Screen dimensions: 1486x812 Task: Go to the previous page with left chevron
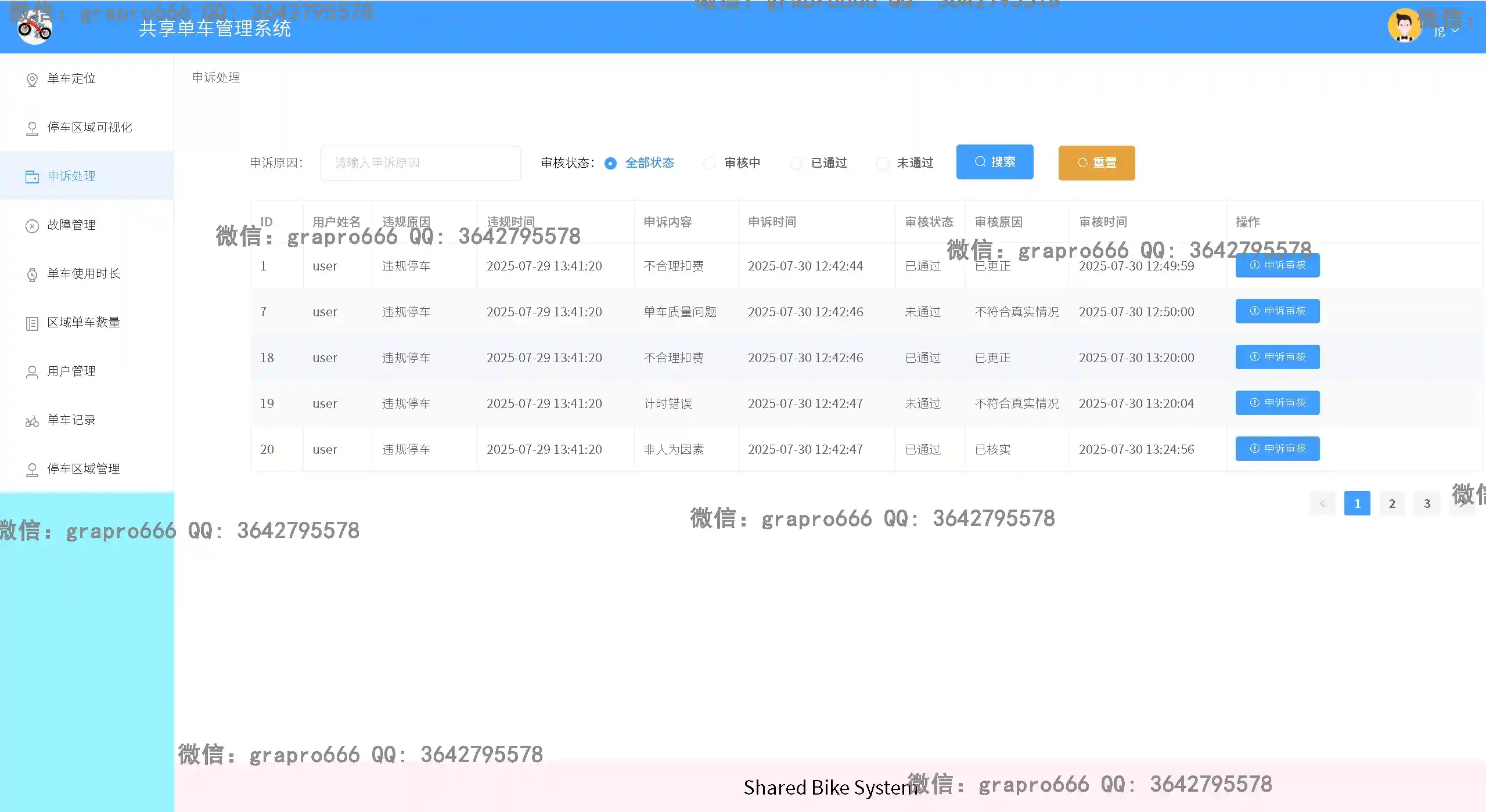(x=1322, y=503)
